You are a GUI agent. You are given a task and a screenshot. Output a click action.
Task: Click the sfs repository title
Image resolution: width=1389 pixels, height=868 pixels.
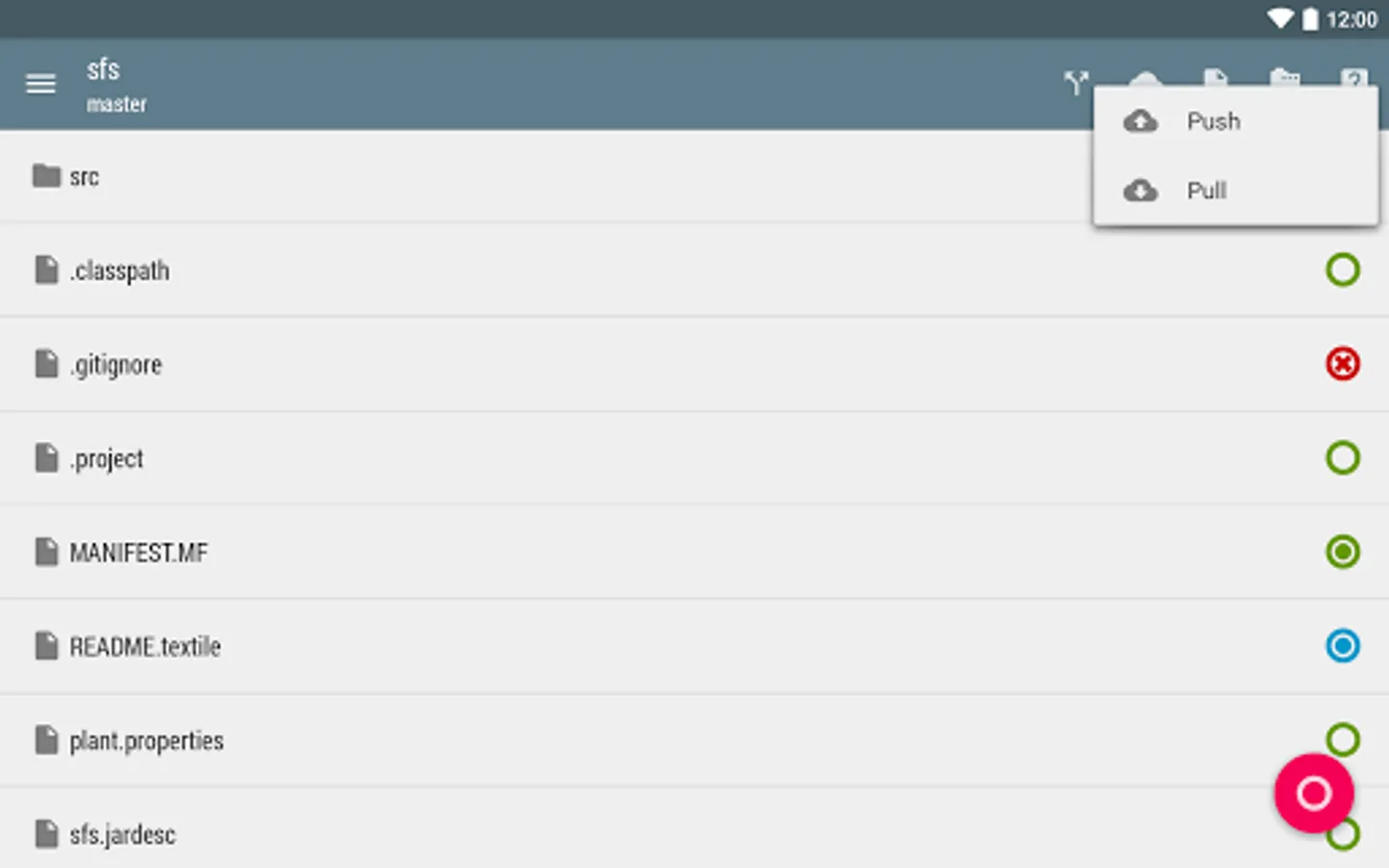point(103,69)
